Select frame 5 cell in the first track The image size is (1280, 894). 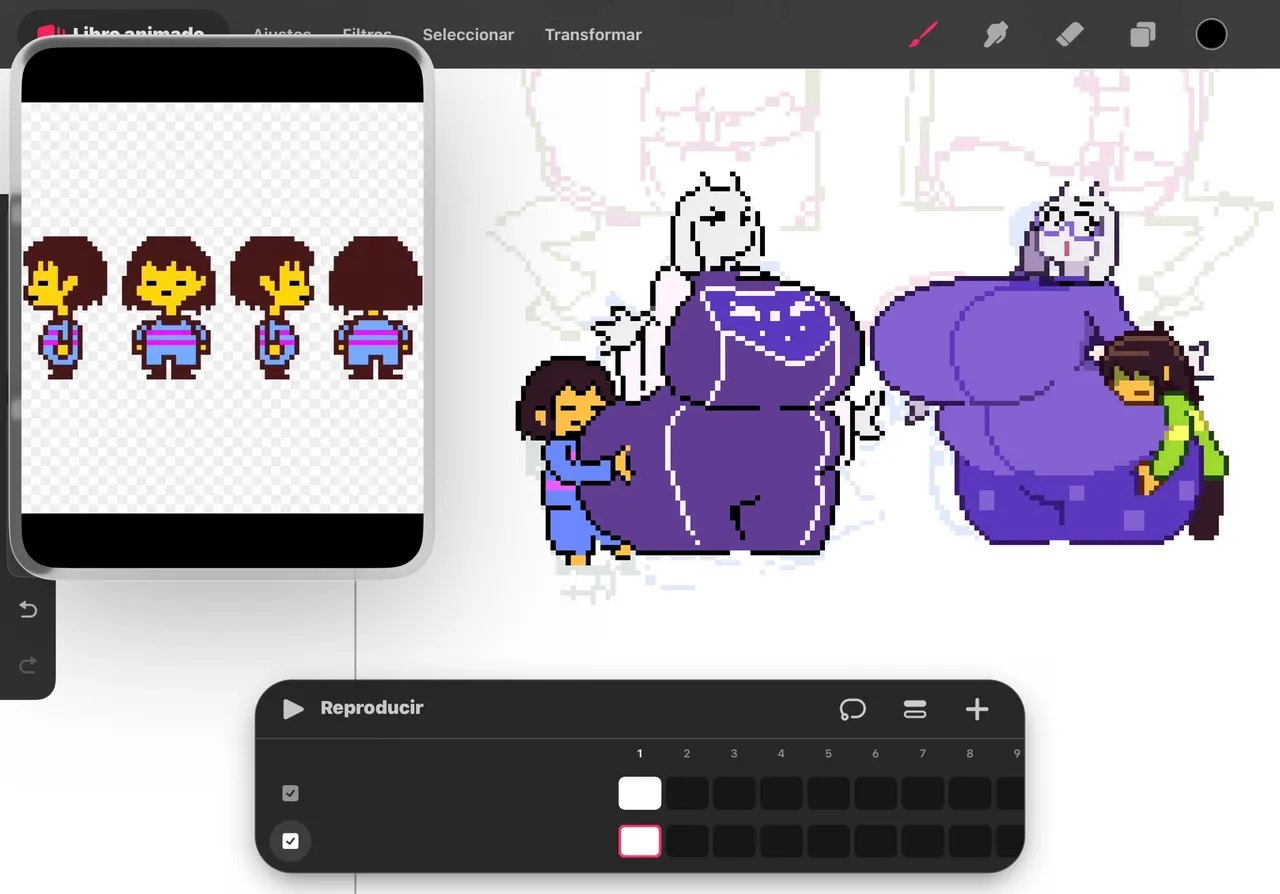coord(828,793)
